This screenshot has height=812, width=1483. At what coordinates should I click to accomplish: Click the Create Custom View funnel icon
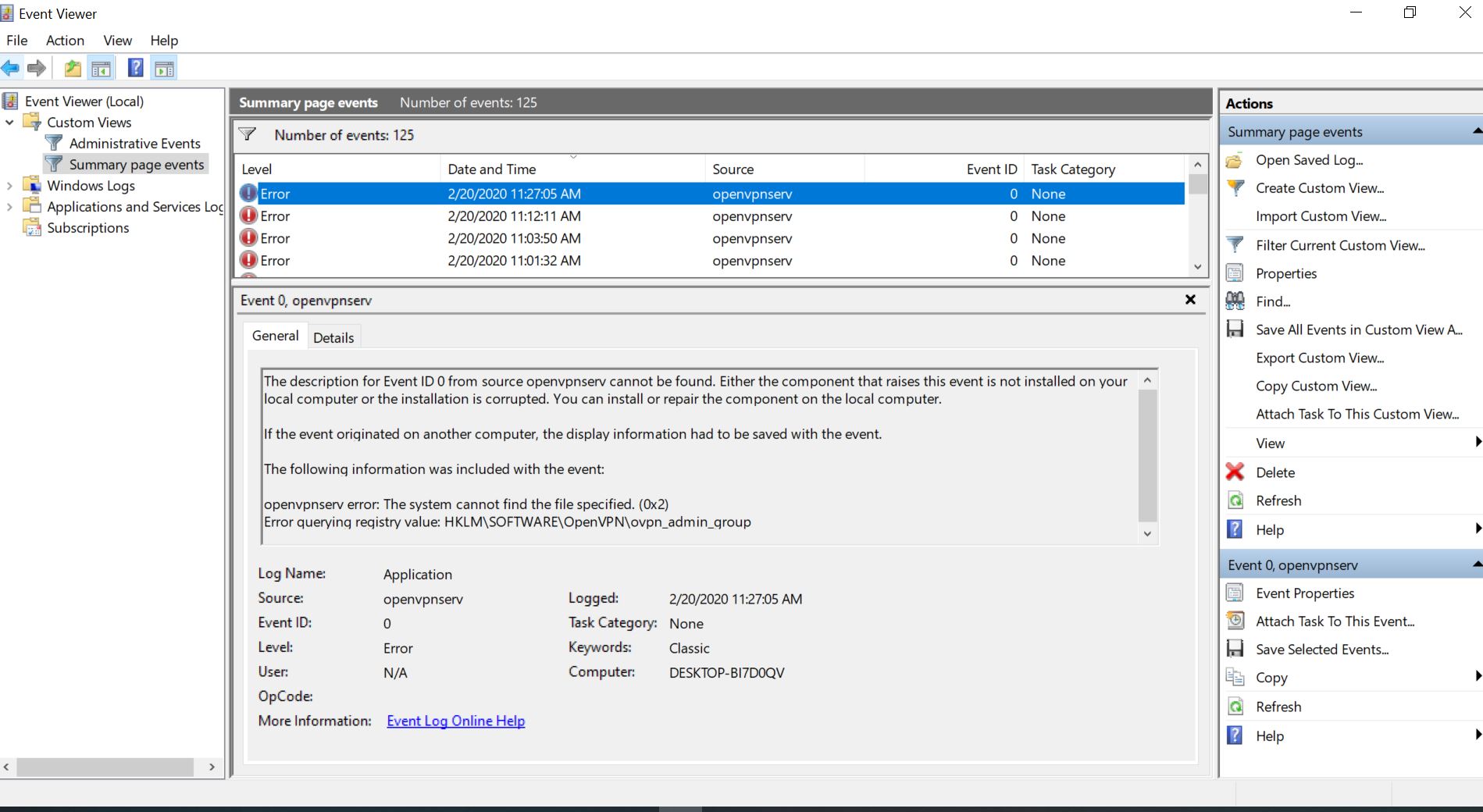1235,188
